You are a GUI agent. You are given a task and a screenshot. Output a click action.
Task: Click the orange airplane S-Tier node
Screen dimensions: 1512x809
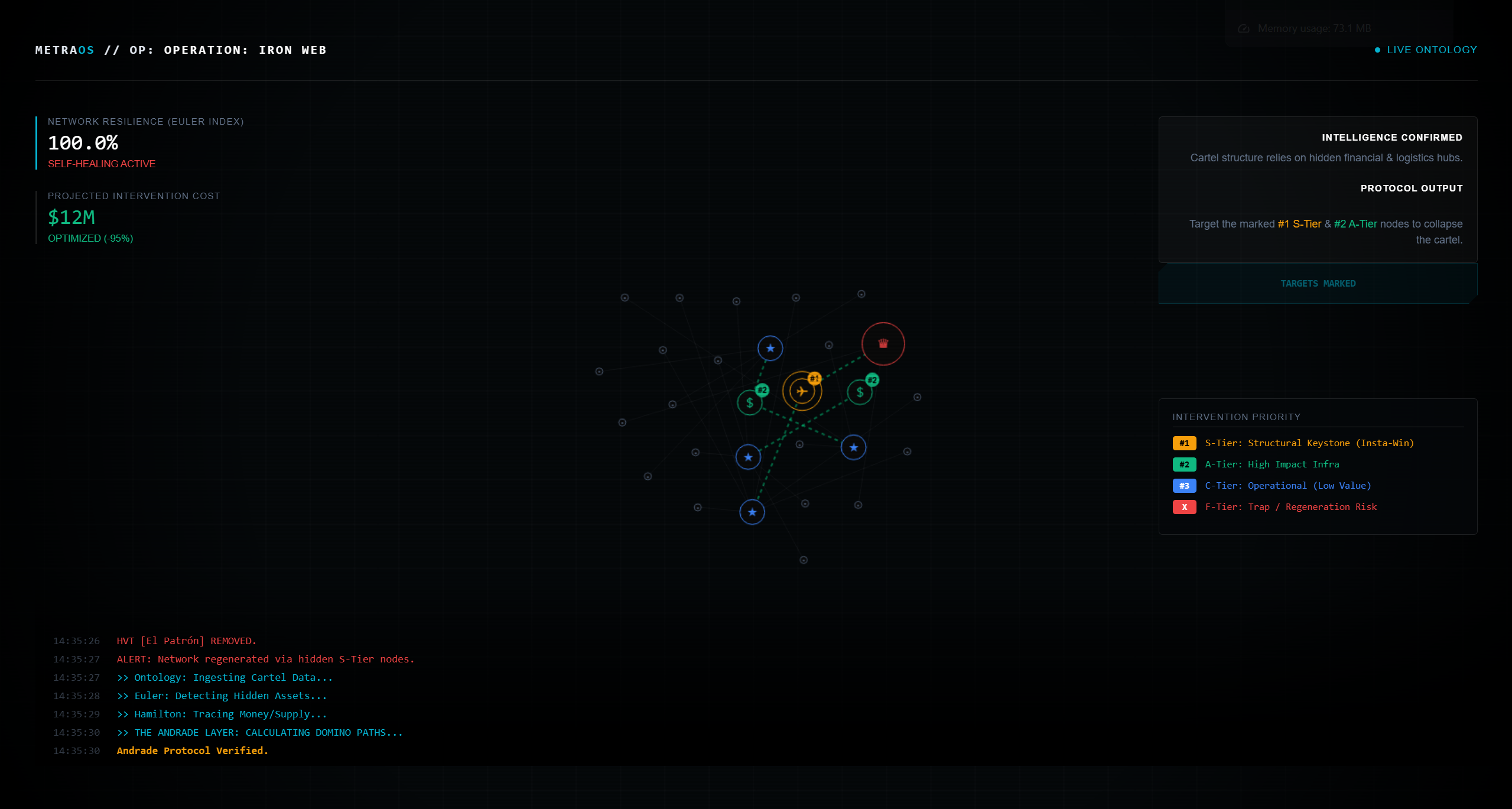[x=802, y=391]
